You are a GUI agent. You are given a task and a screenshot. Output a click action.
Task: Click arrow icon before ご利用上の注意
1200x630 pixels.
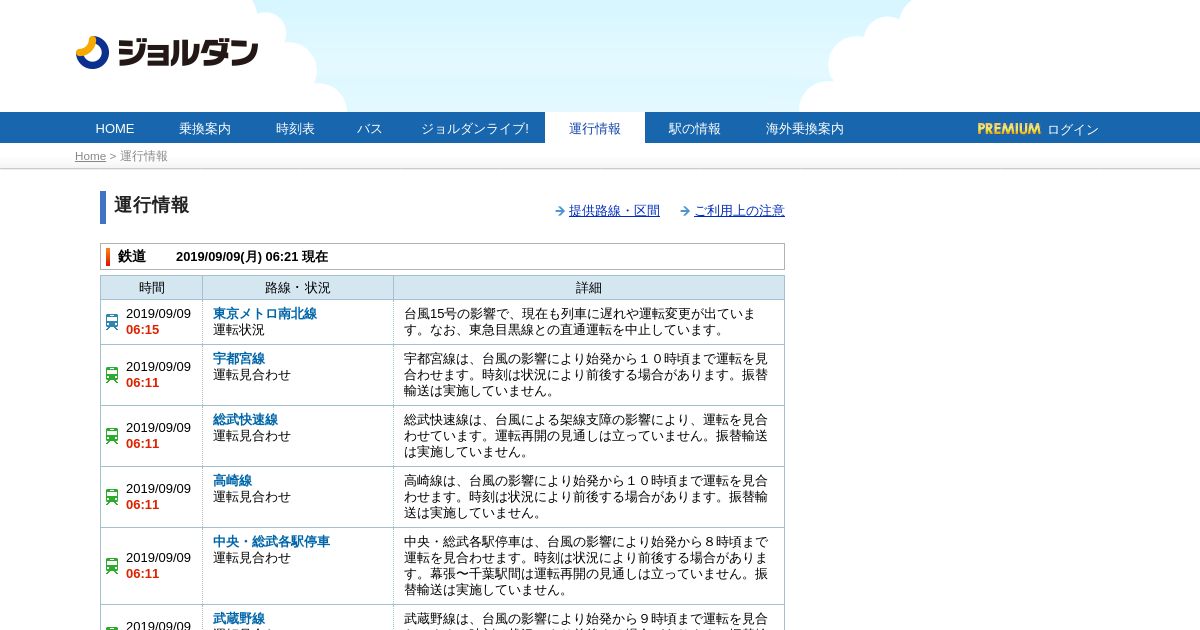point(685,211)
